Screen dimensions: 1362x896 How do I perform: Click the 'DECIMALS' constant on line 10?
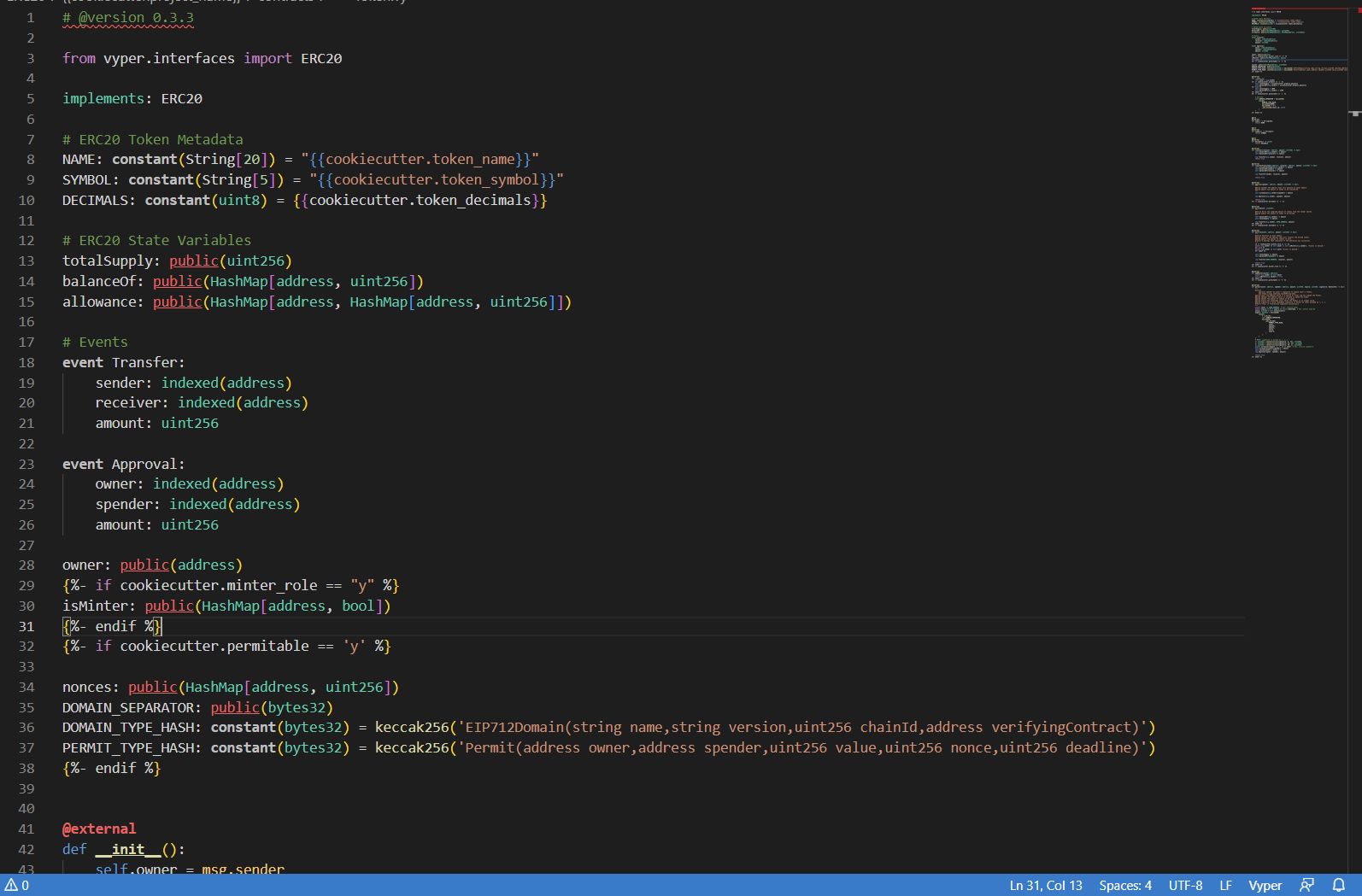coord(95,200)
